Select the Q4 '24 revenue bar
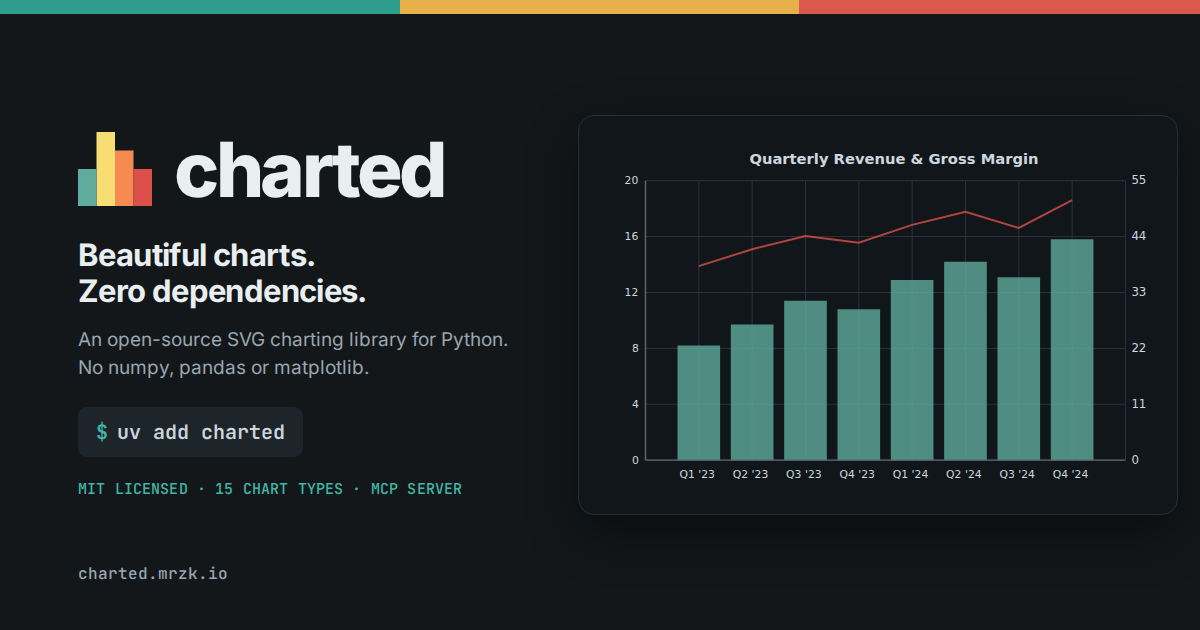The width and height of the screenshot is (1200, 630). tap(1072, 350)
